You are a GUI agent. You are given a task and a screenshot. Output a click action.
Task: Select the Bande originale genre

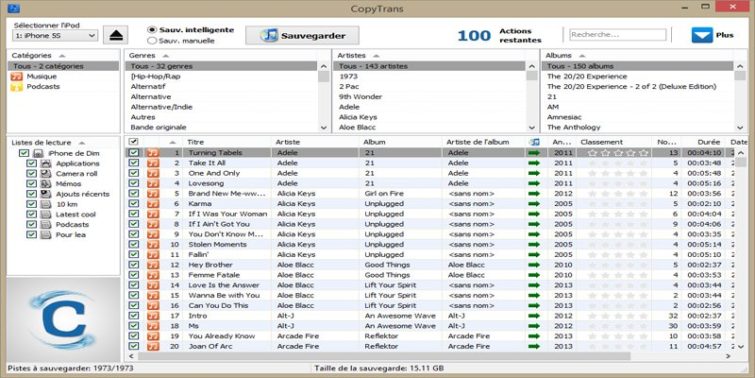point(158,128)
